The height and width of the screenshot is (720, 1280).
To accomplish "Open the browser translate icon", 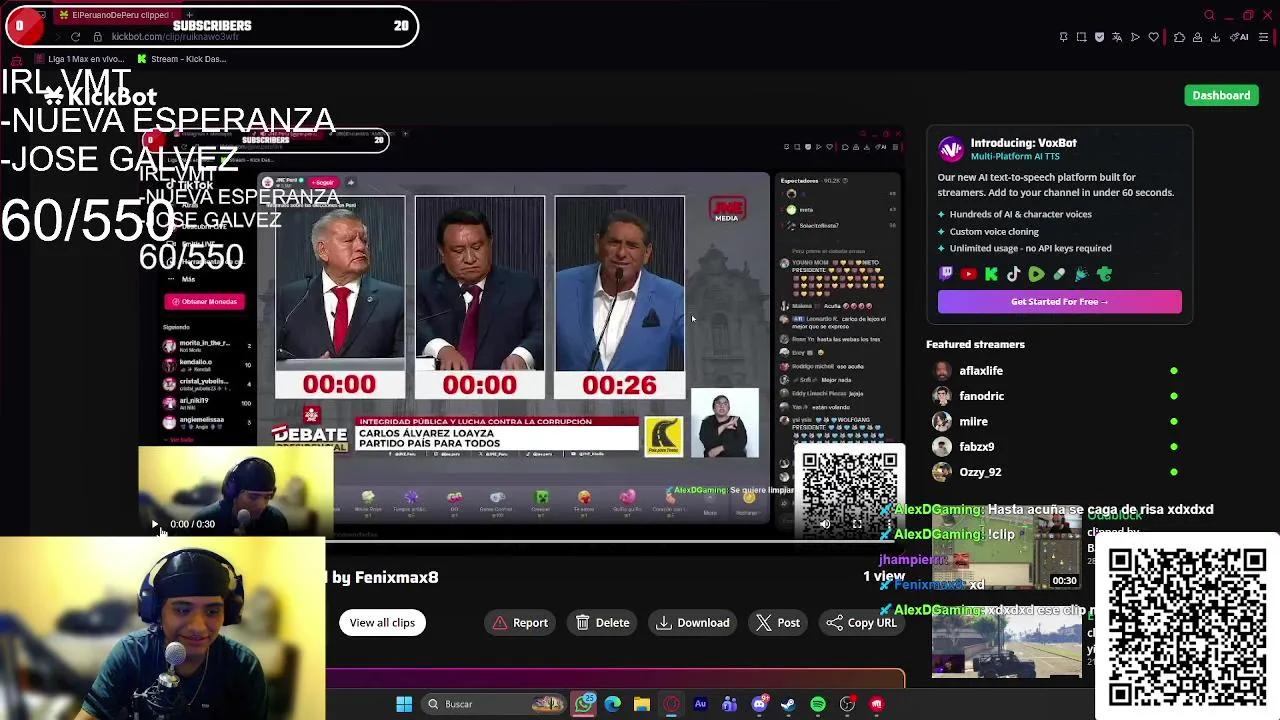I will point(1117,37).
